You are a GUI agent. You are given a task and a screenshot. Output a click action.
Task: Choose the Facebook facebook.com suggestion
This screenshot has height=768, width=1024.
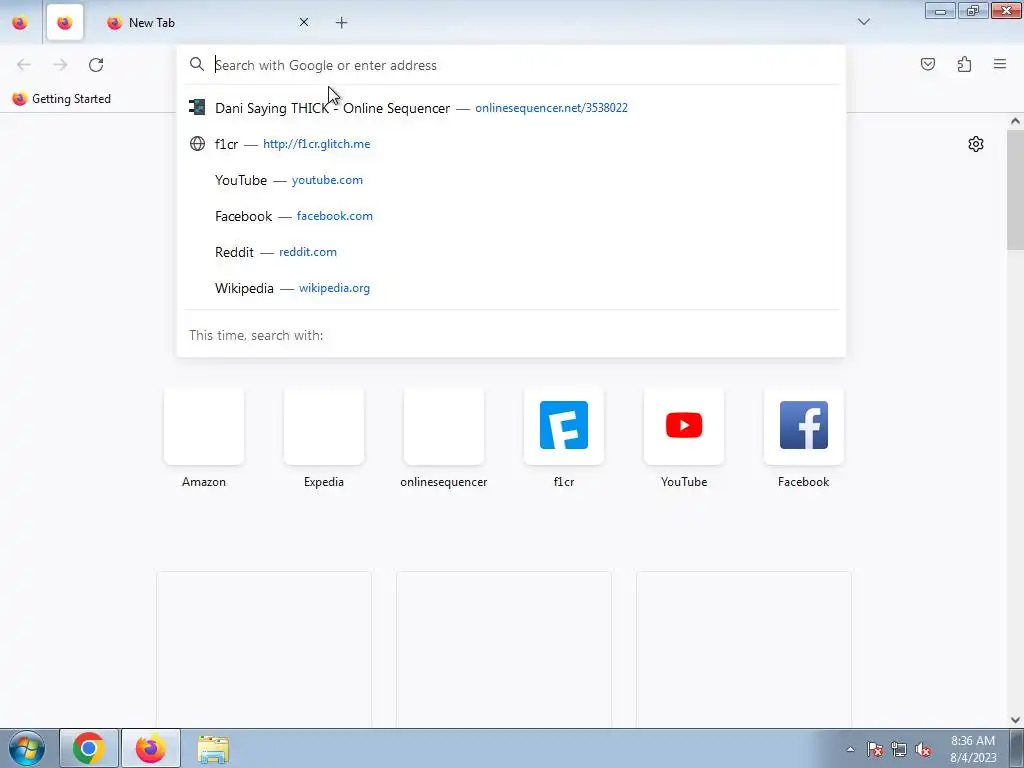[x=511, y=216]
